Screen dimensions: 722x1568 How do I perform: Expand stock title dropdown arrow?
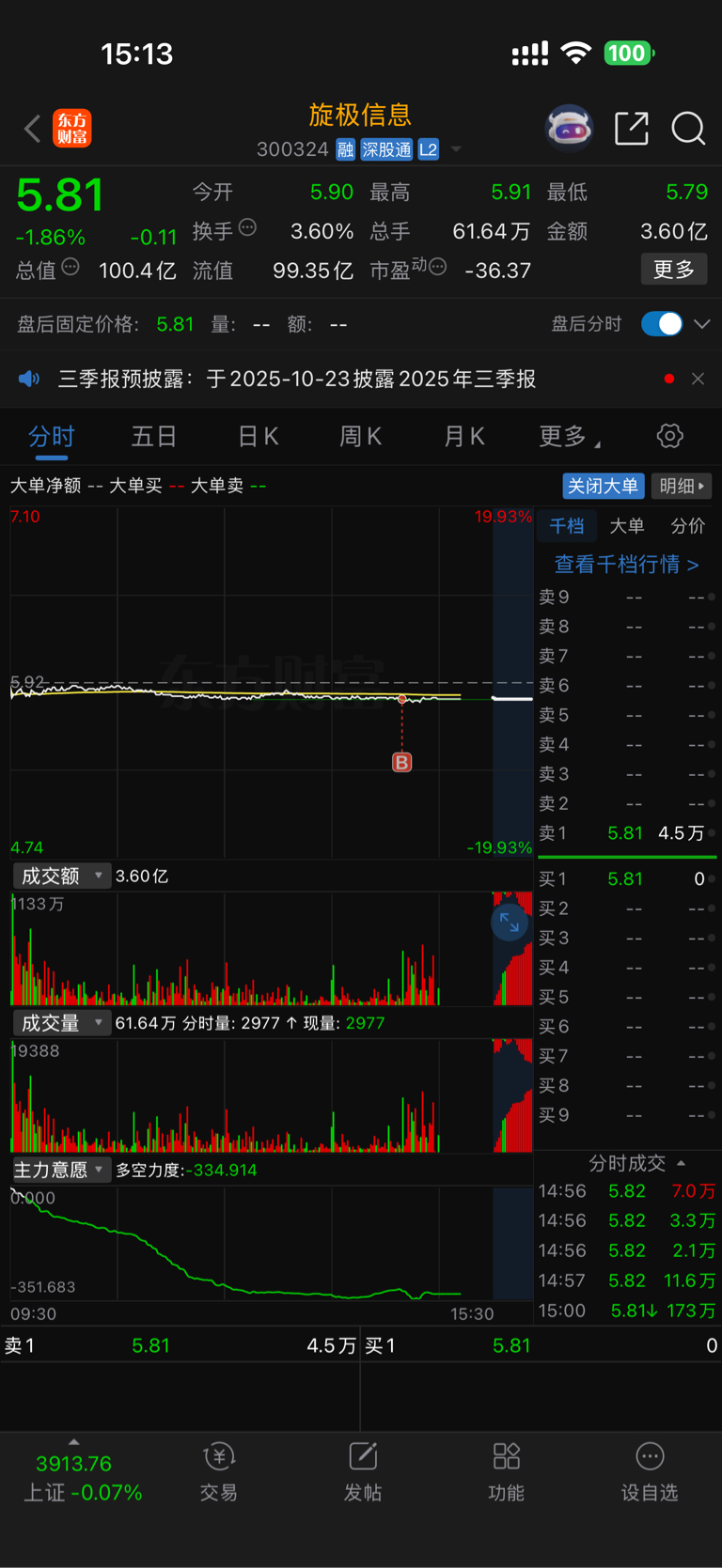point(456,149)
